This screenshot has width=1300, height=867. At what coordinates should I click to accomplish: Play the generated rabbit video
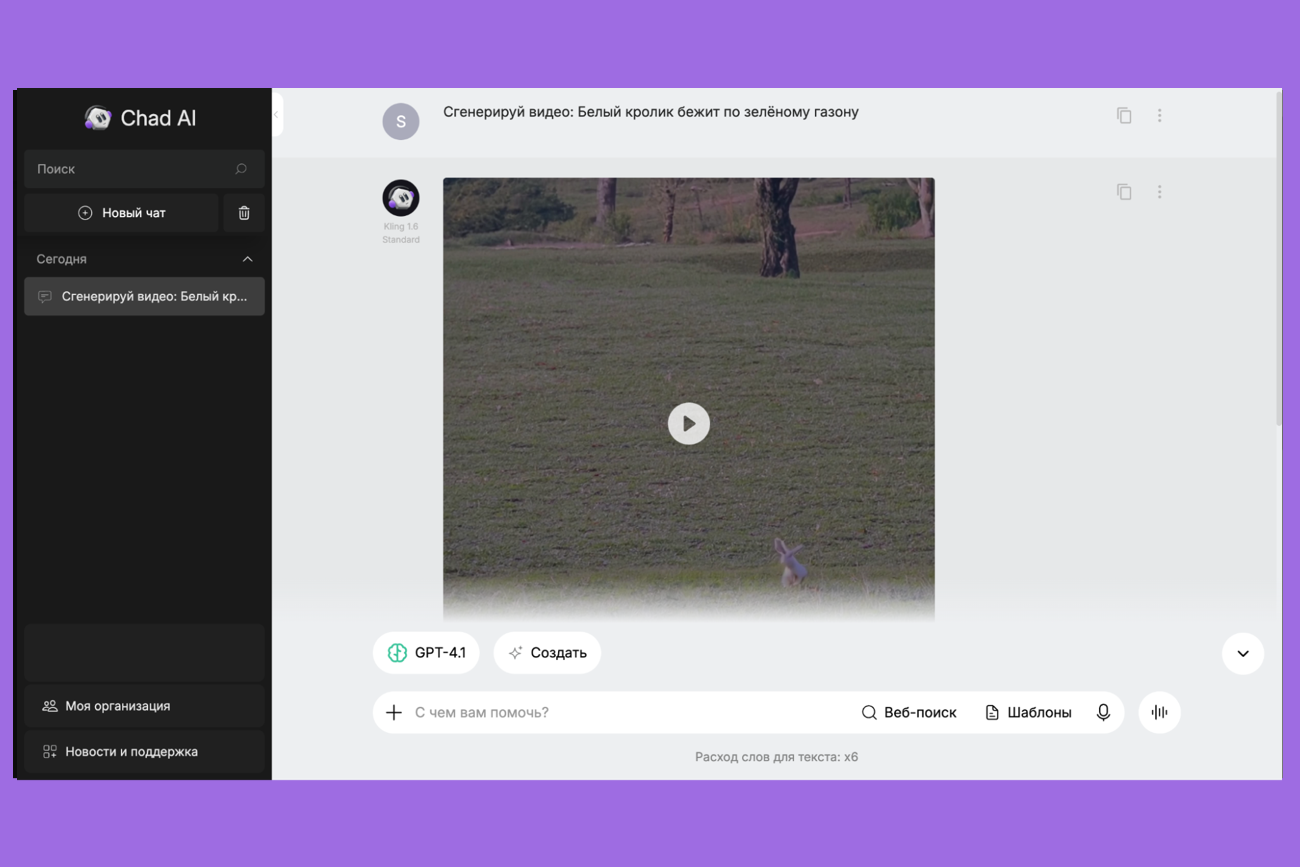point(688,424)
